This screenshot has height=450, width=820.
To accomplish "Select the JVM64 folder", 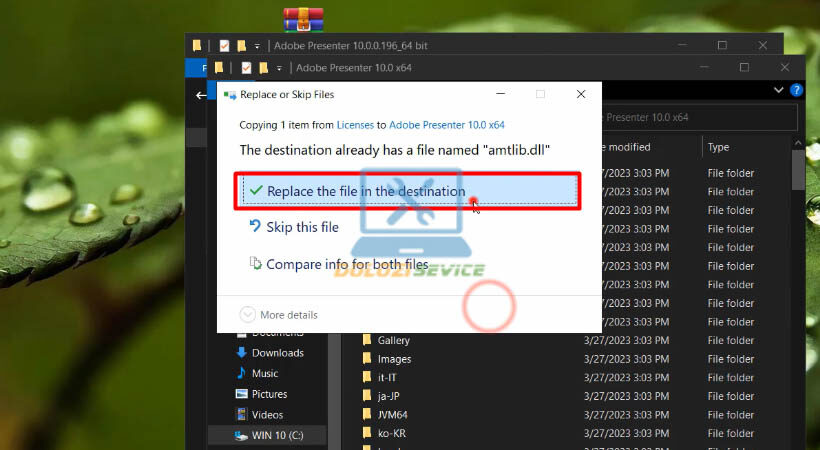I will click(392, 415).
